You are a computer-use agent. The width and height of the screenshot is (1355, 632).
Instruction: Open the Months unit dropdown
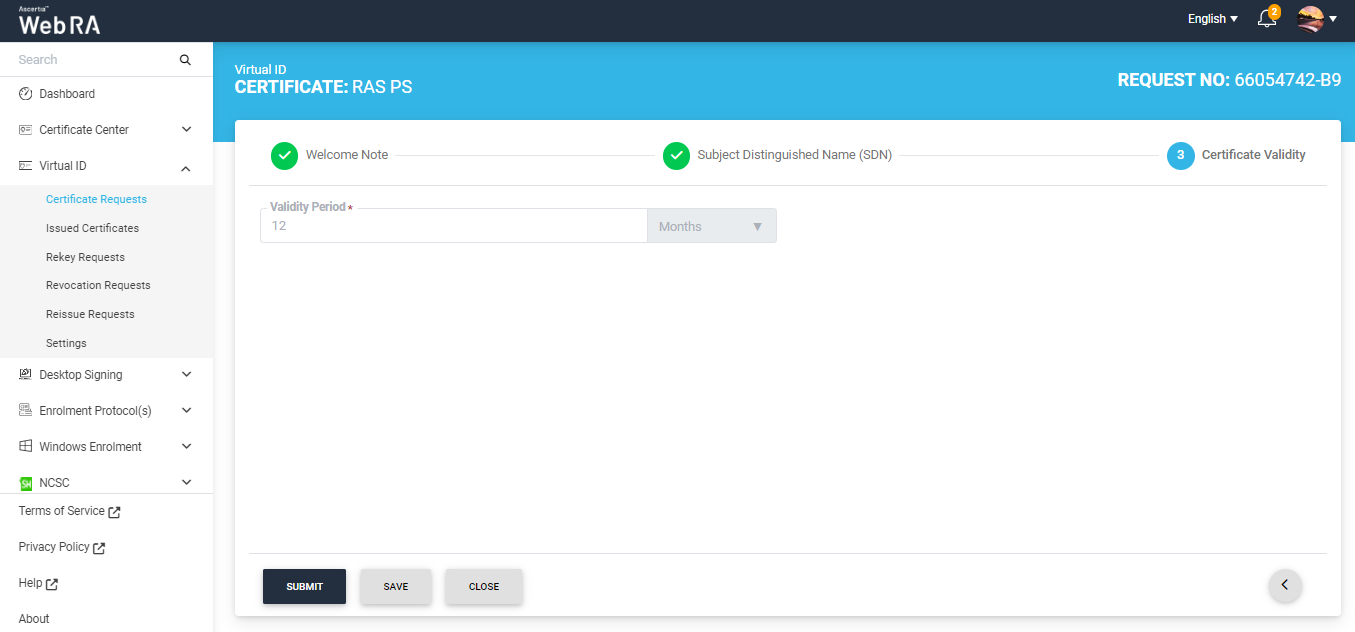(x=711, y=226)
